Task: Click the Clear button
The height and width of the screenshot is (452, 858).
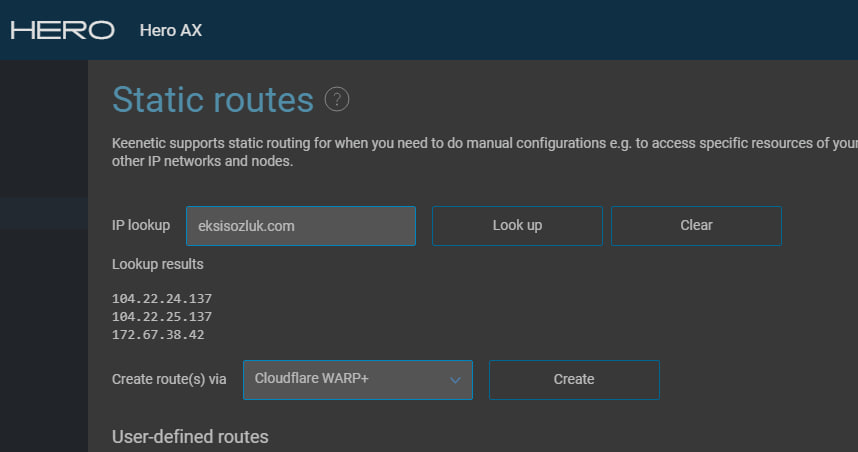Action: pyautogui.click(x=696, y=226)
